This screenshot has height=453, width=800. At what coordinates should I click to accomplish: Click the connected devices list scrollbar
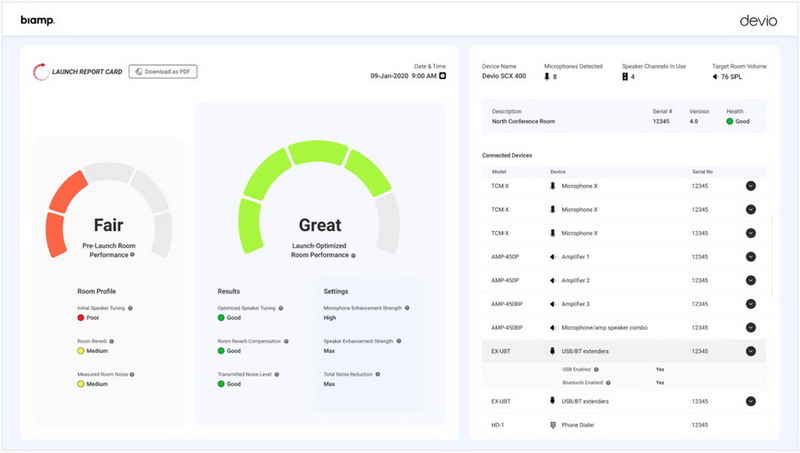click(772, 257)
